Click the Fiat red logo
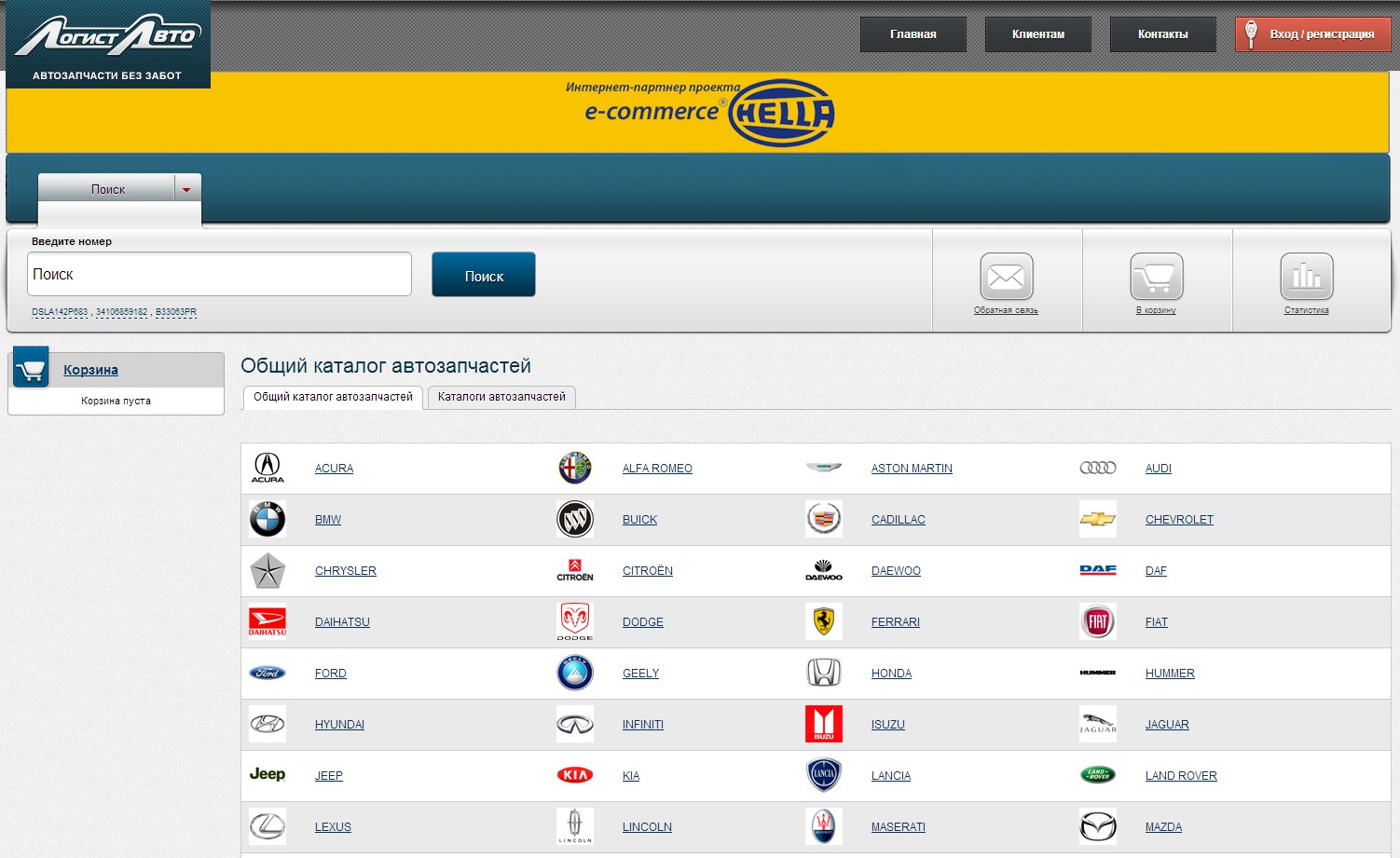The image size is (1400, 858). pos(1098,621)
